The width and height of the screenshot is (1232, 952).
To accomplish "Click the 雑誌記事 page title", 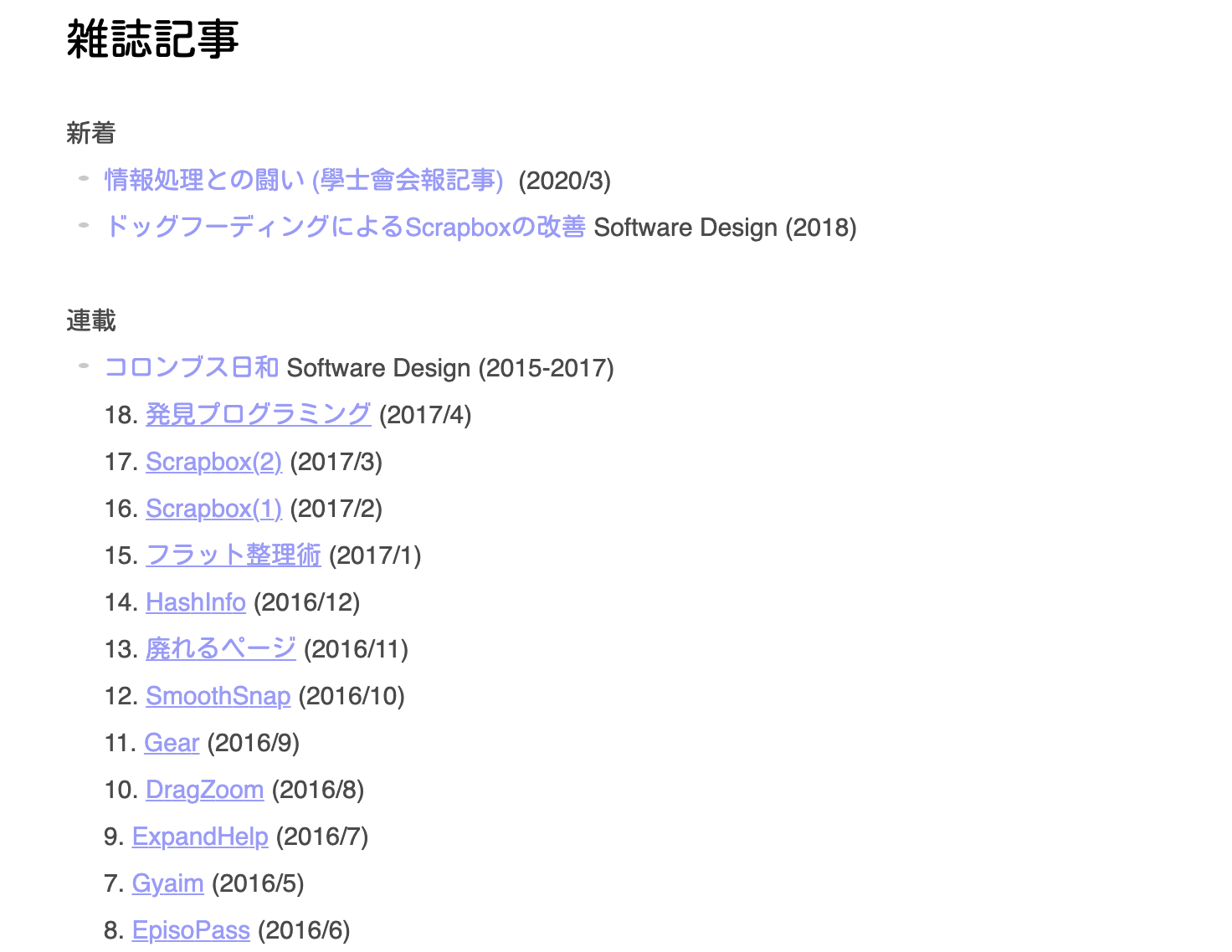I will (153, 38).
